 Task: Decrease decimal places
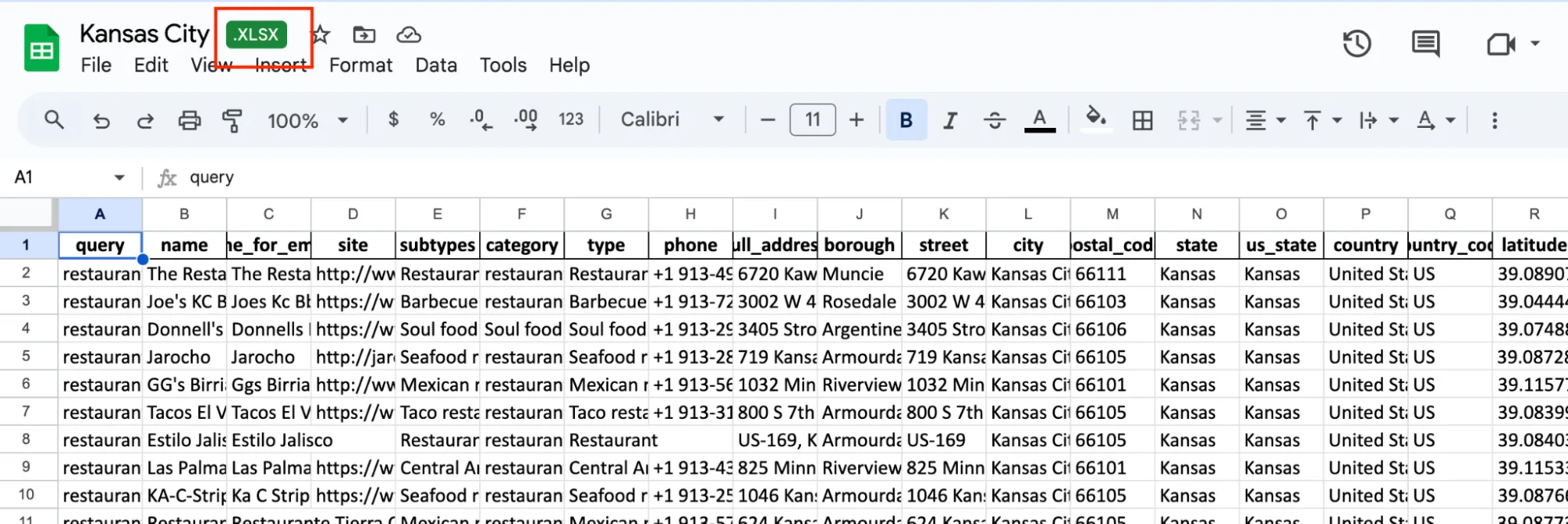[481, 120]
